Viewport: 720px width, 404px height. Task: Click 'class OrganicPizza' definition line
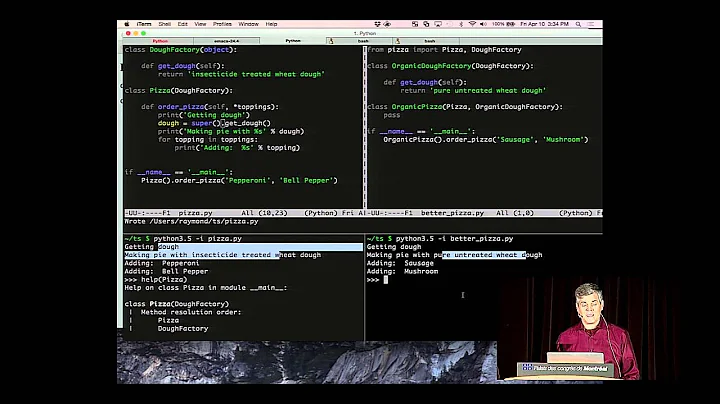(465, 107)
